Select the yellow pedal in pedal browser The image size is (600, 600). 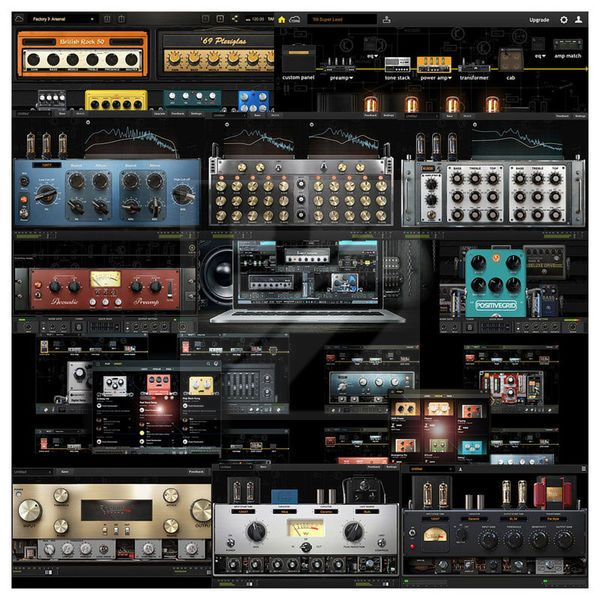(201, 386)
